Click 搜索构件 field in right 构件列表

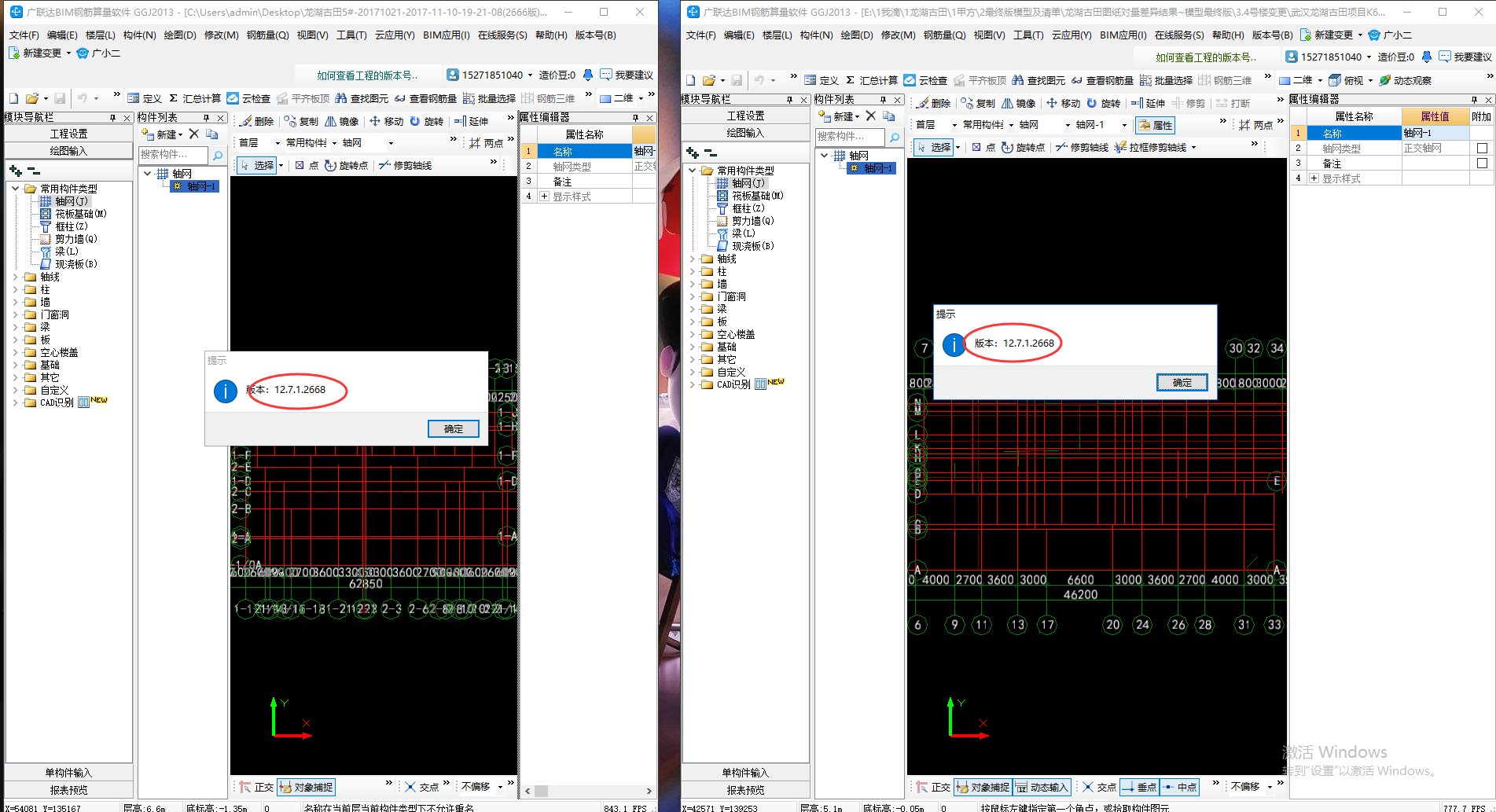pyautogui.click(x=850, y=137)
